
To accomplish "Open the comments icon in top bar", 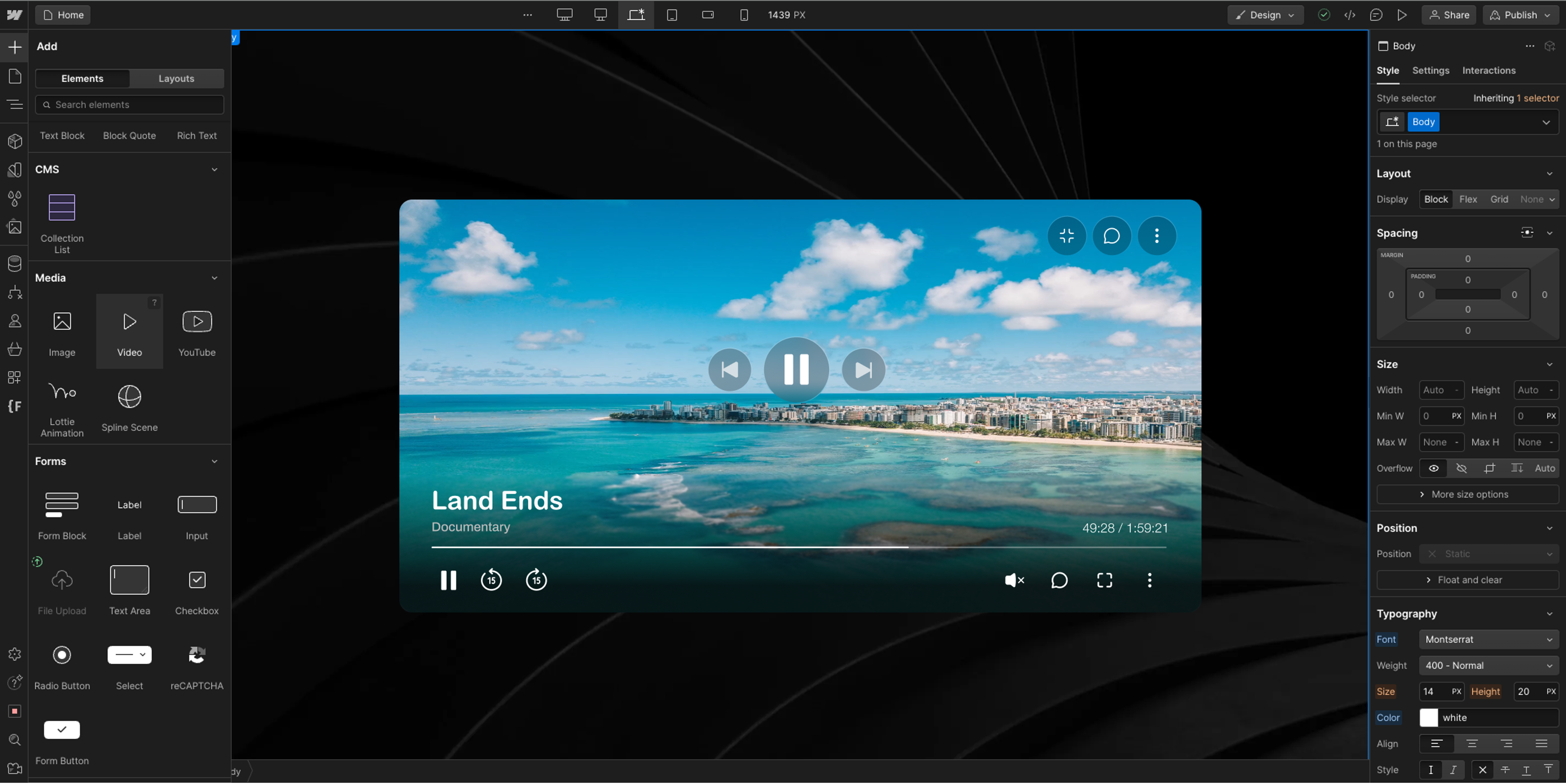I will pos(1376,15).
